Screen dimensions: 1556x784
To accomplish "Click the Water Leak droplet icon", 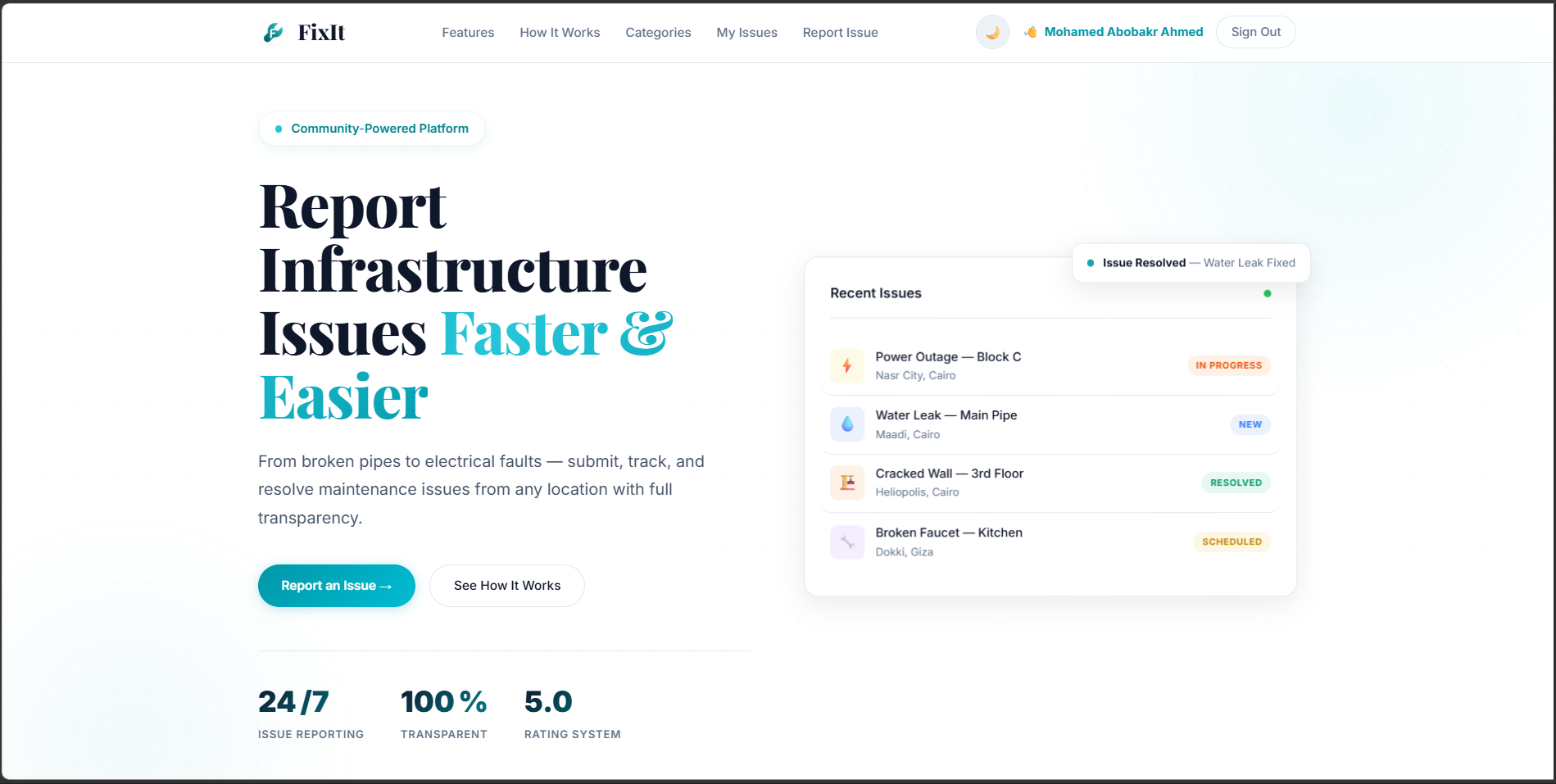I will pos(847,424).
